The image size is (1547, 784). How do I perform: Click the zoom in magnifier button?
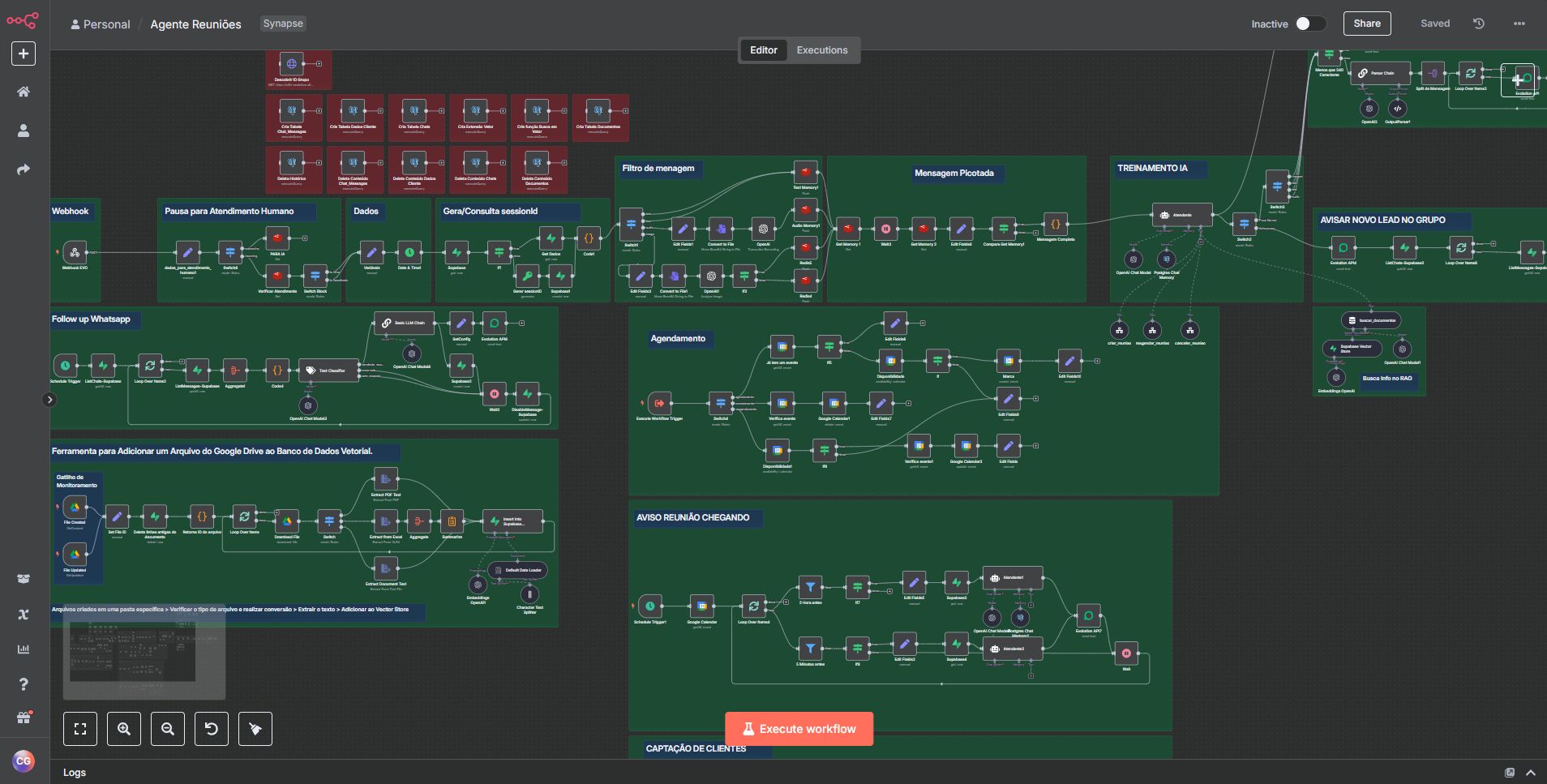[124, 729]
